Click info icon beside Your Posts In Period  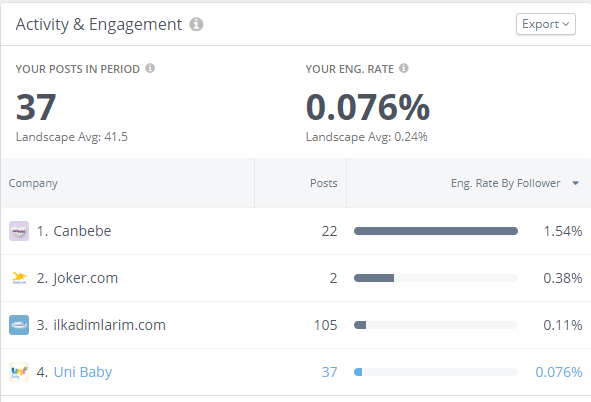pyautogui.click(x=150, y=68)
